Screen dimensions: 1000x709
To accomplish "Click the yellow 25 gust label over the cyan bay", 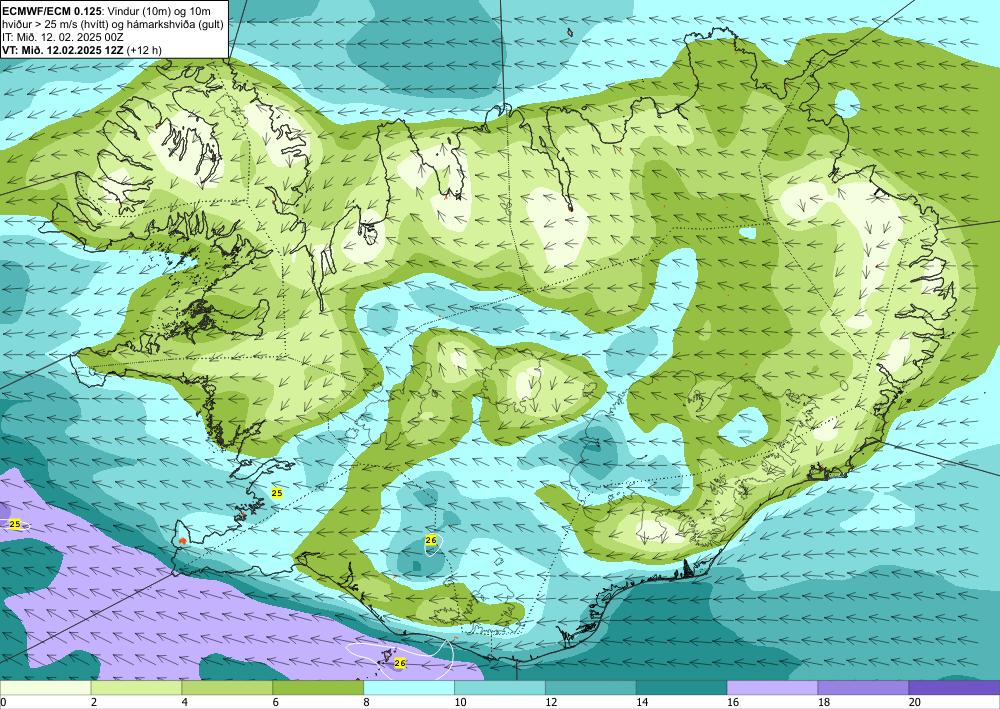I will click(x=277, y=493).
